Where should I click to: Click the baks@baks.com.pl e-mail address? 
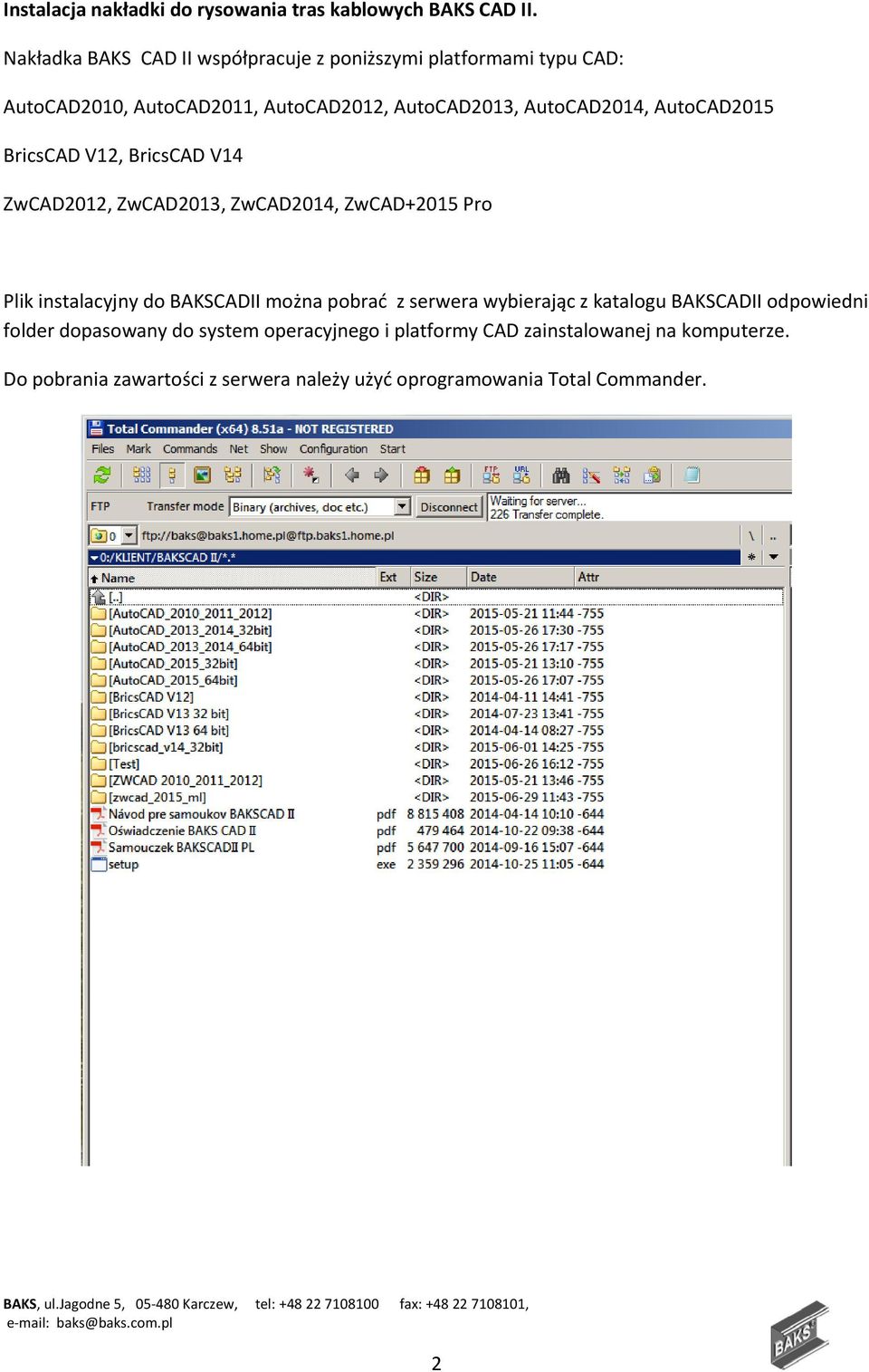coord(114,1323)
